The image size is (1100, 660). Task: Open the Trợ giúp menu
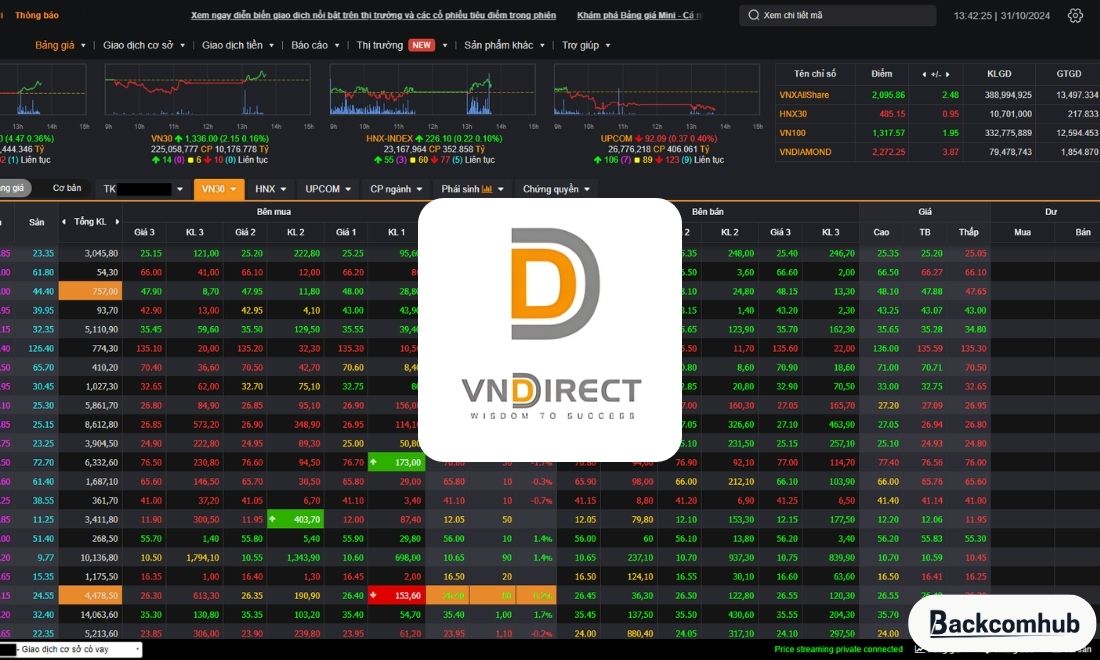[x=586, y=45]
